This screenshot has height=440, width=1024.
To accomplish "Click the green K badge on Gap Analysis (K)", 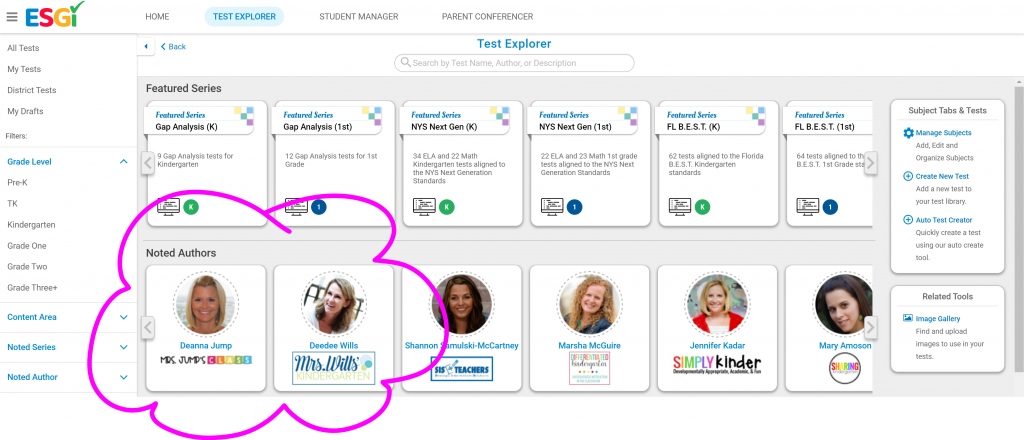I will coord(191,208).
